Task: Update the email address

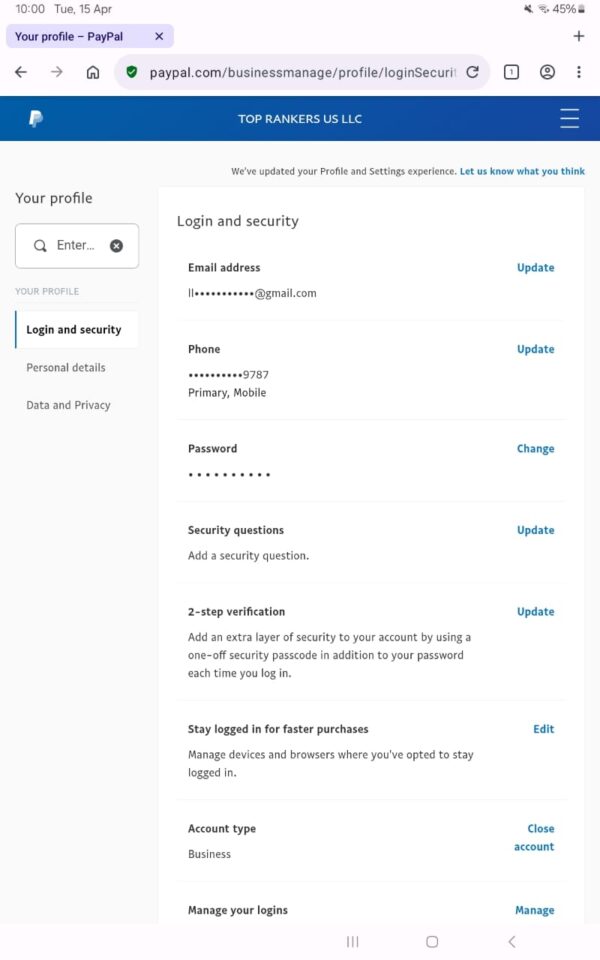Action: pos(535,268)
